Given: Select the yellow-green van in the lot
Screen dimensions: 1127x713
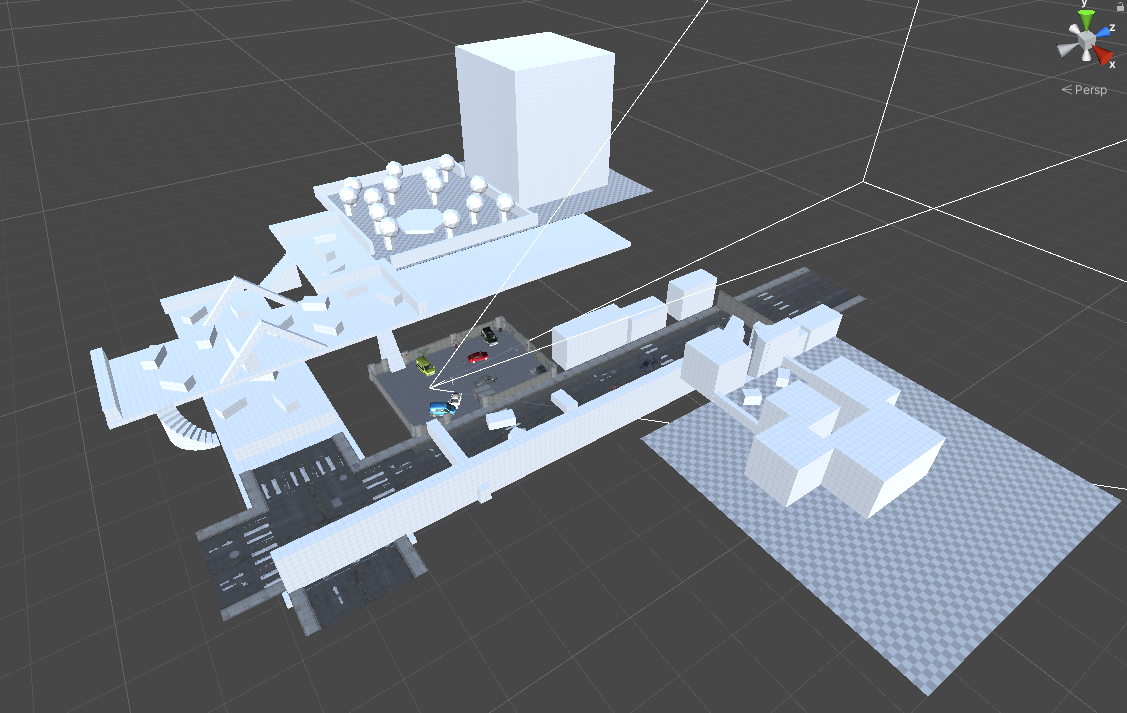Looking at the screenshot, I should (x=424, y=364).
